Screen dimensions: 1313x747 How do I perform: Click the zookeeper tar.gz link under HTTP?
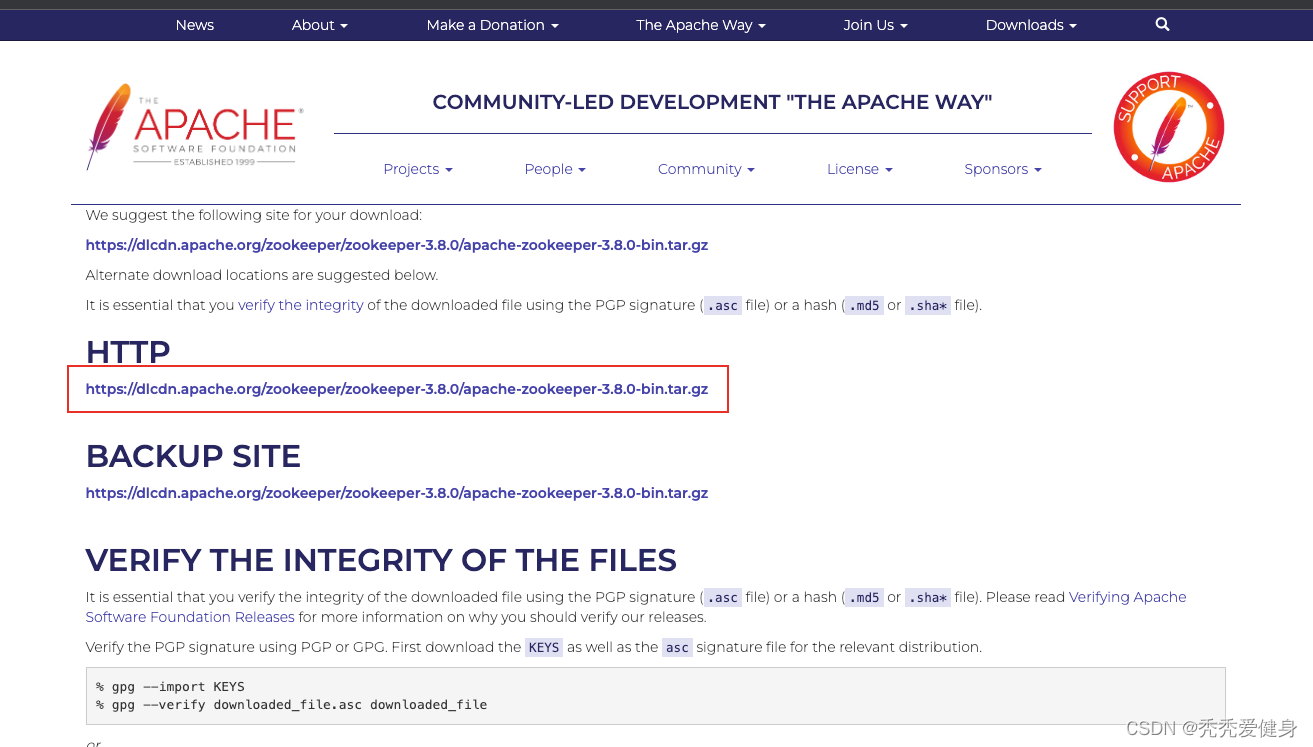pyautogui.click(x=397, y=389)
